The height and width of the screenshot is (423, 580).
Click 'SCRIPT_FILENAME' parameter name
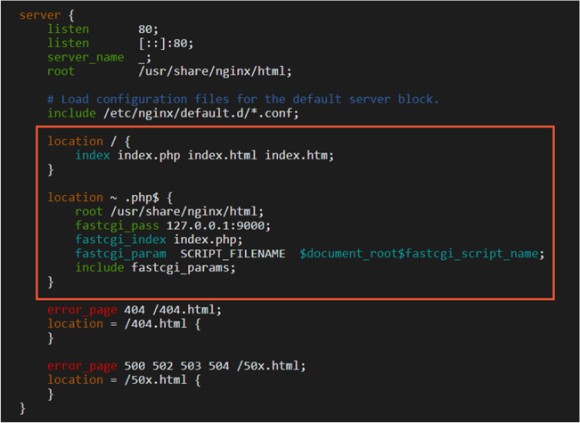tap(233, 254)
